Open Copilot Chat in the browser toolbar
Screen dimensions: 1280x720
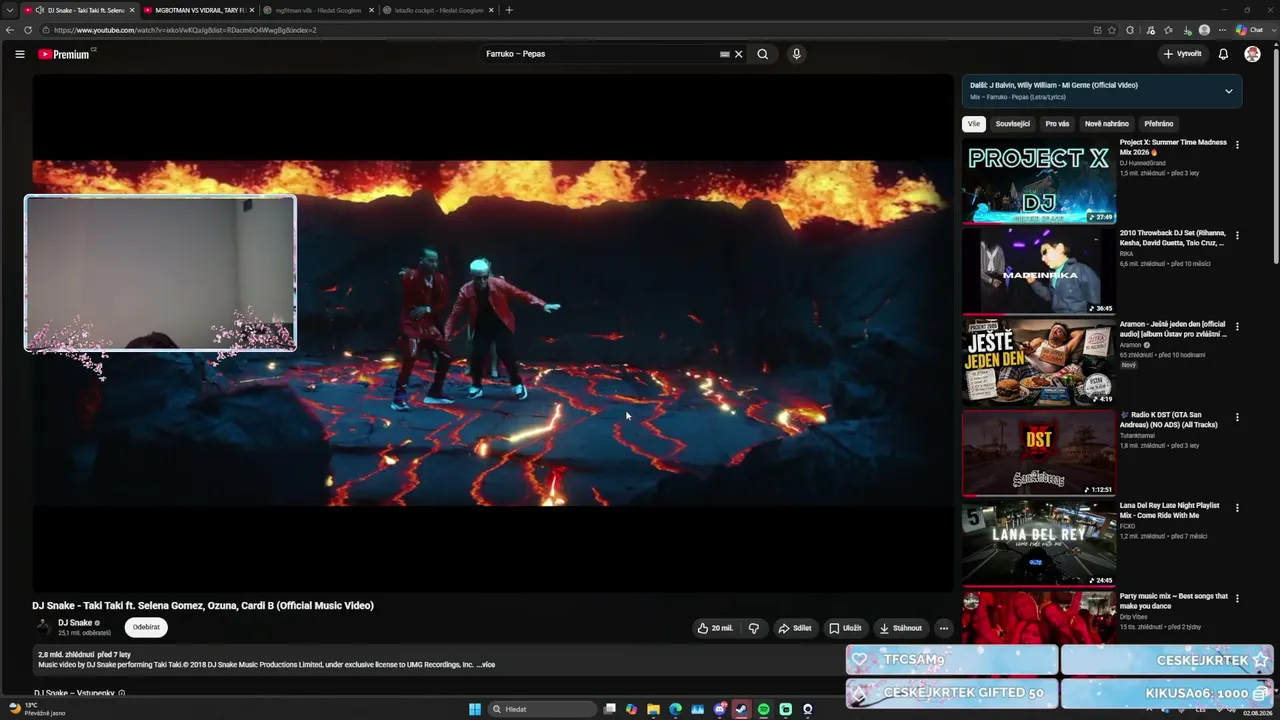pos(1250,30)
